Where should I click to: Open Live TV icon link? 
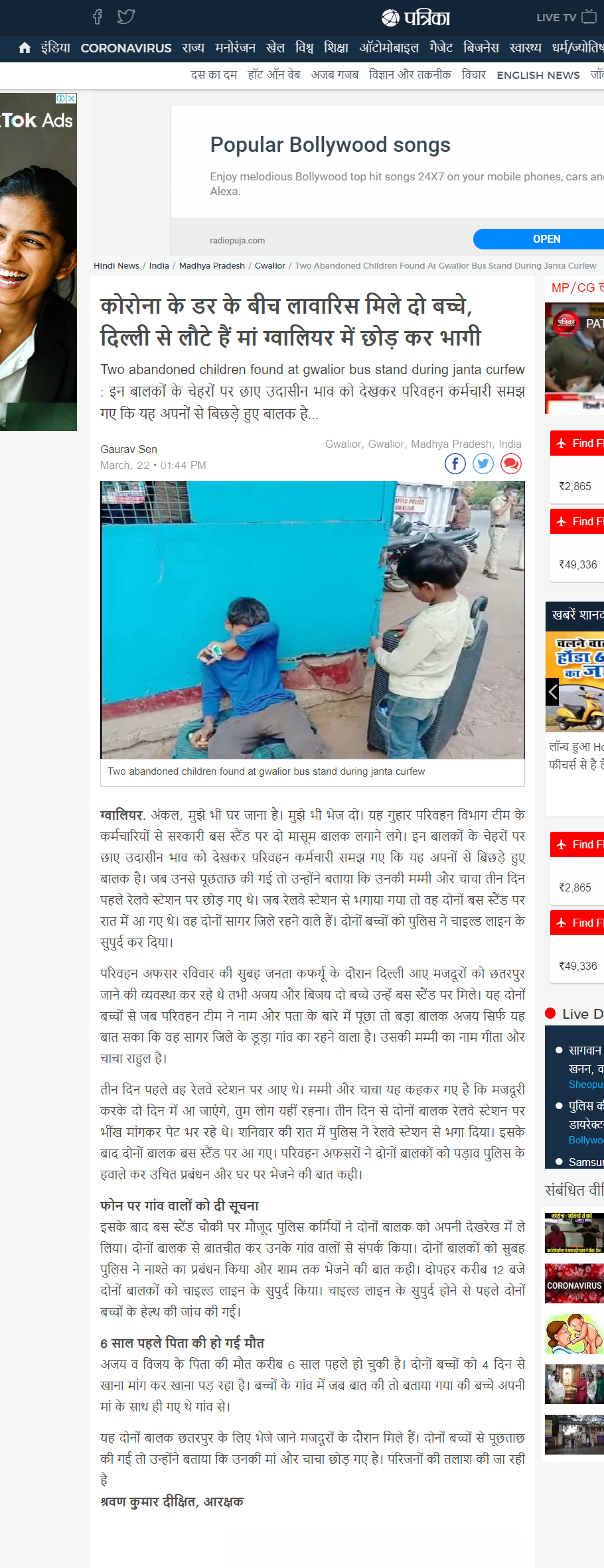589,17
